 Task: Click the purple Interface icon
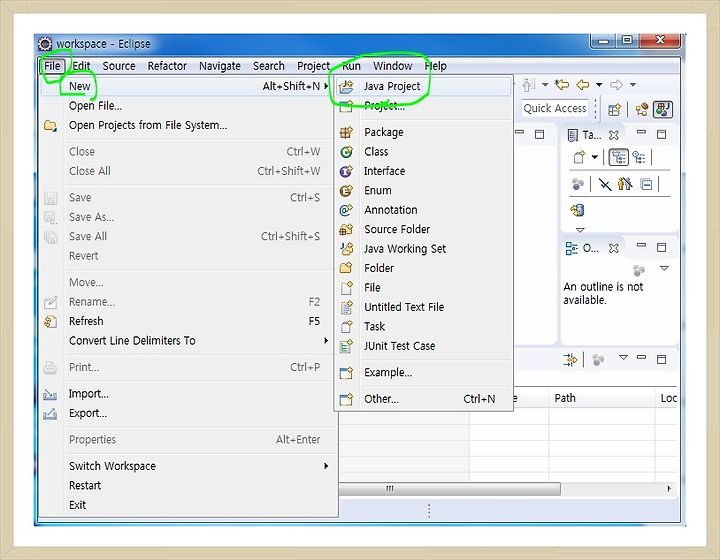pyautogui.click(x=346, y=171)
